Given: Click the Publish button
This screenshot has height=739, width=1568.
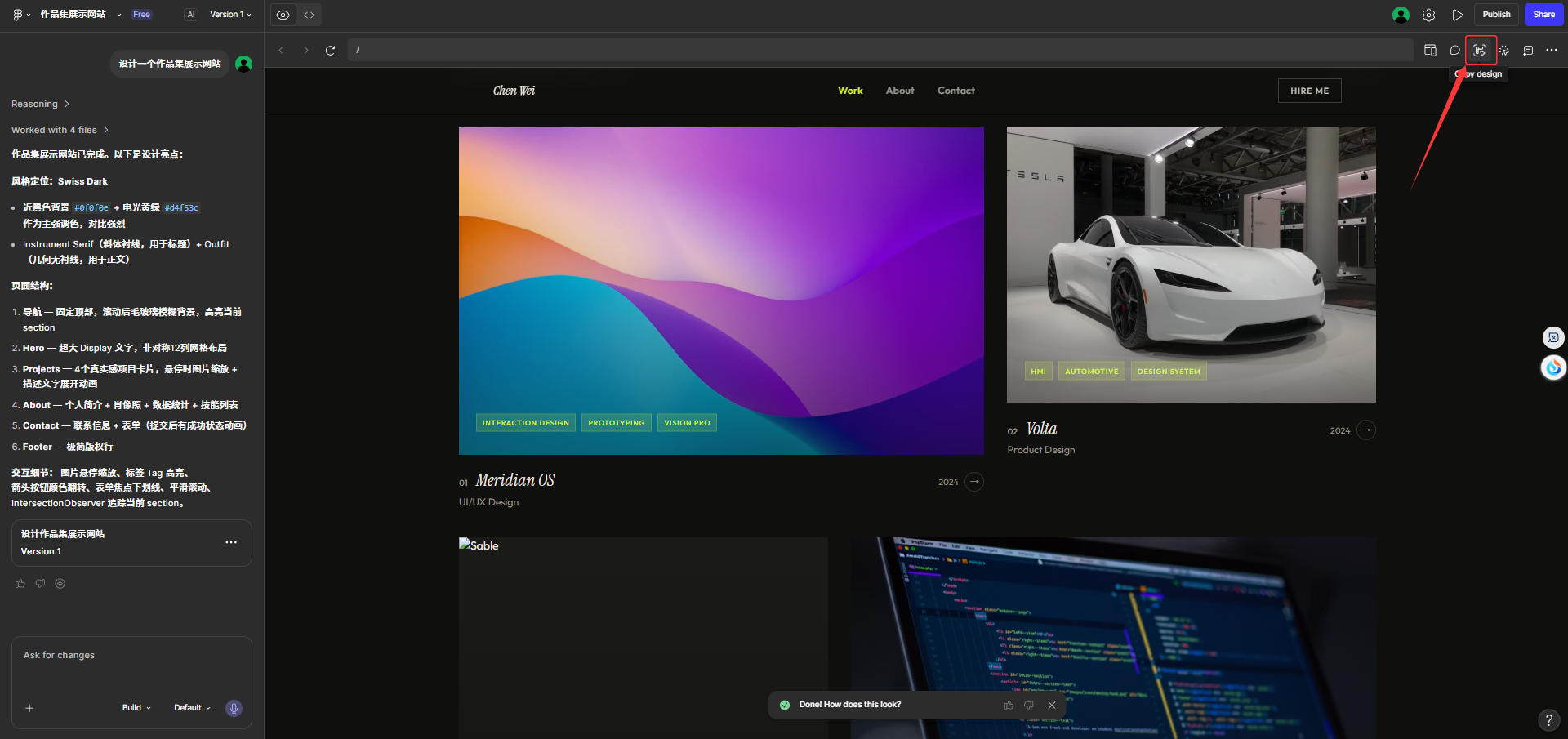Looking at the screenshot, I should point(1496,15).
